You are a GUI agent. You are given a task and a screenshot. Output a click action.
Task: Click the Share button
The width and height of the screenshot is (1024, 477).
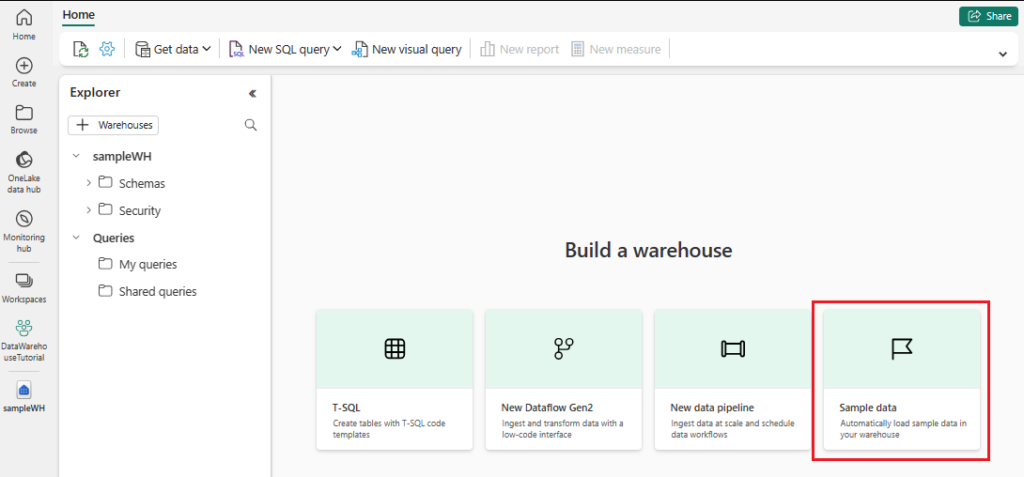point(987,16)
